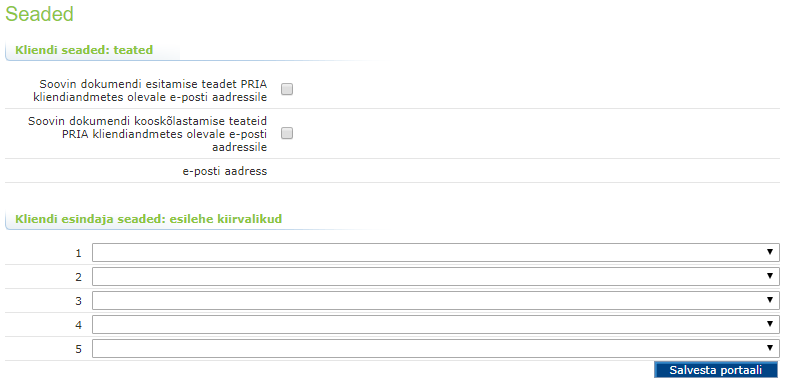Open the kiirvalik dropdown labeled 3
Viewport: 786px width, 387px height.
click(x=436, y=301)
